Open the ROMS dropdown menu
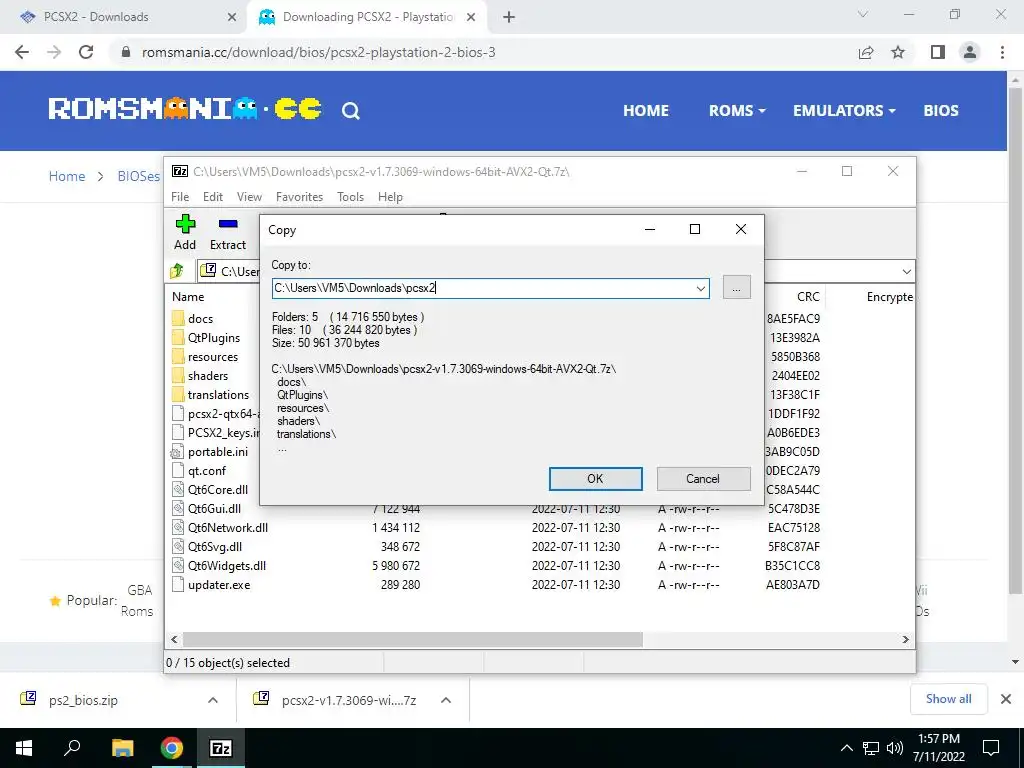The height and width of the screenshot is (768, 1024). point(737,110)
